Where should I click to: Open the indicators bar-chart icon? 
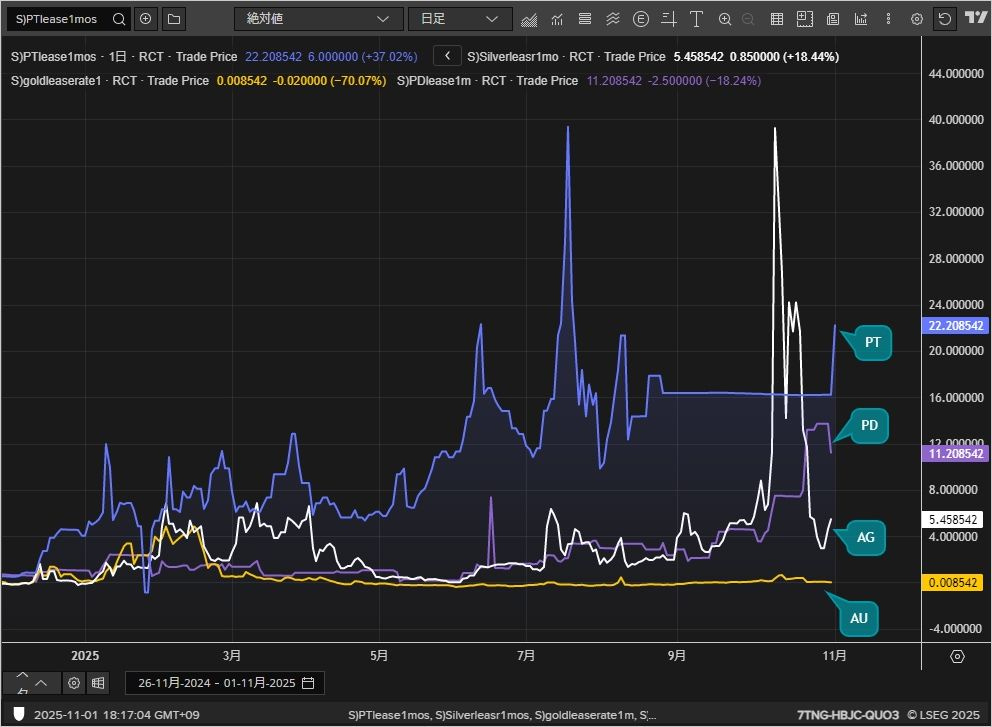coord(557,20)
